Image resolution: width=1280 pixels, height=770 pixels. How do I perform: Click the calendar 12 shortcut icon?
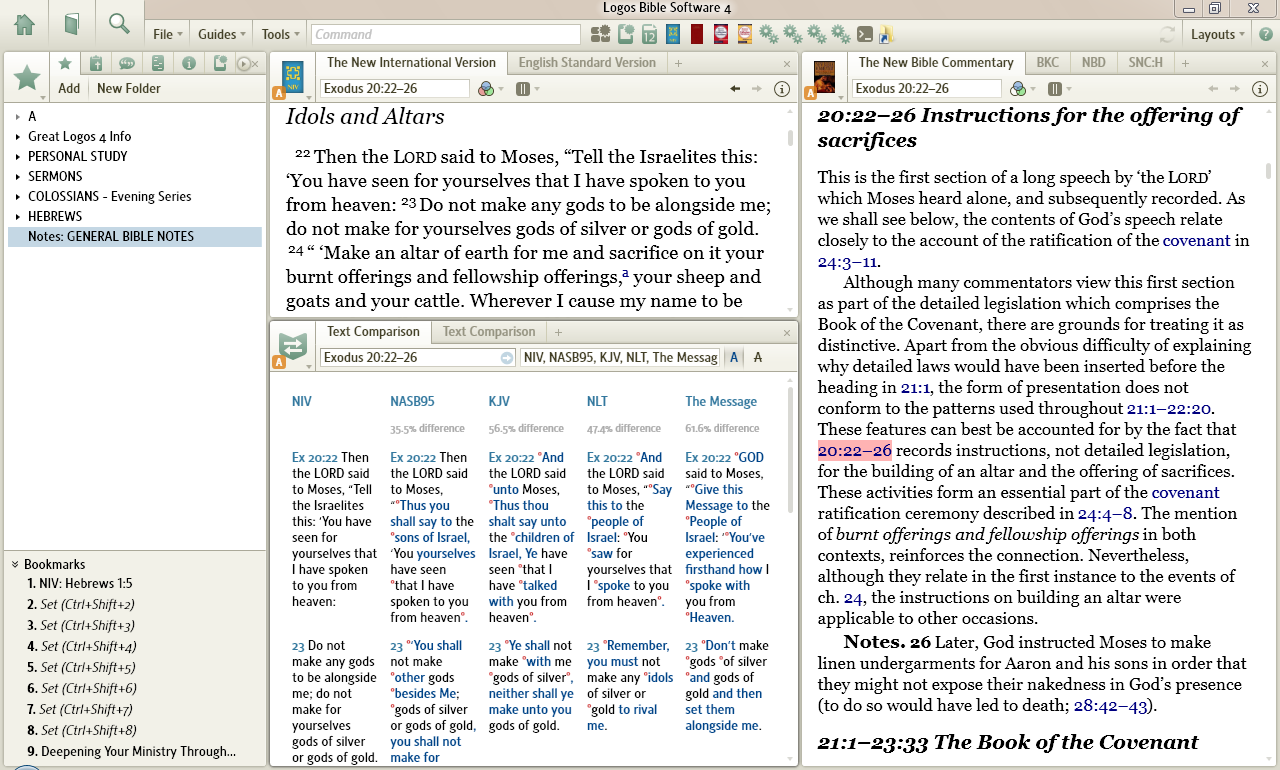coord(649,34)
